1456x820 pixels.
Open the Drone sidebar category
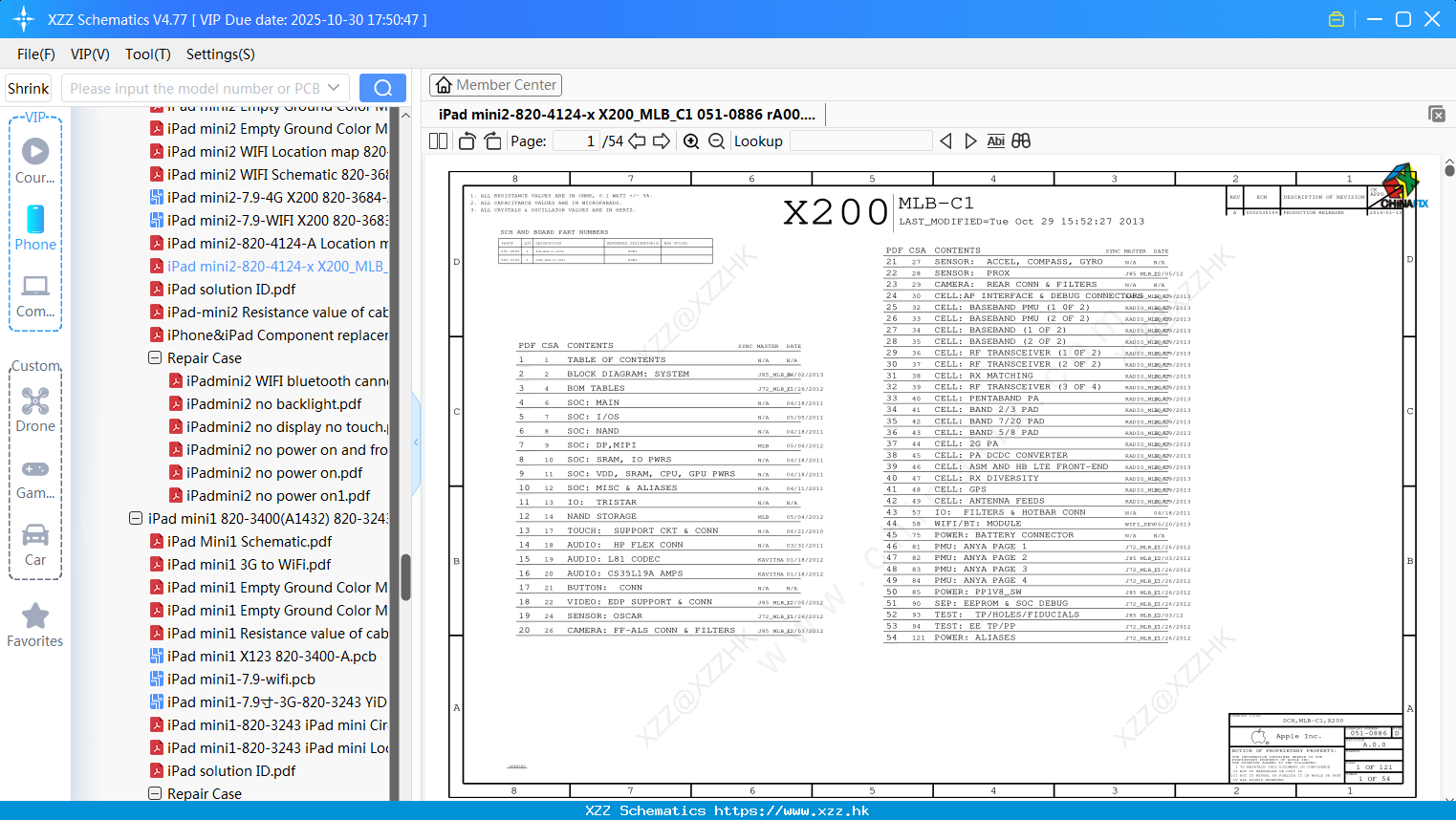pyautogui.click(x=35, y=410)
